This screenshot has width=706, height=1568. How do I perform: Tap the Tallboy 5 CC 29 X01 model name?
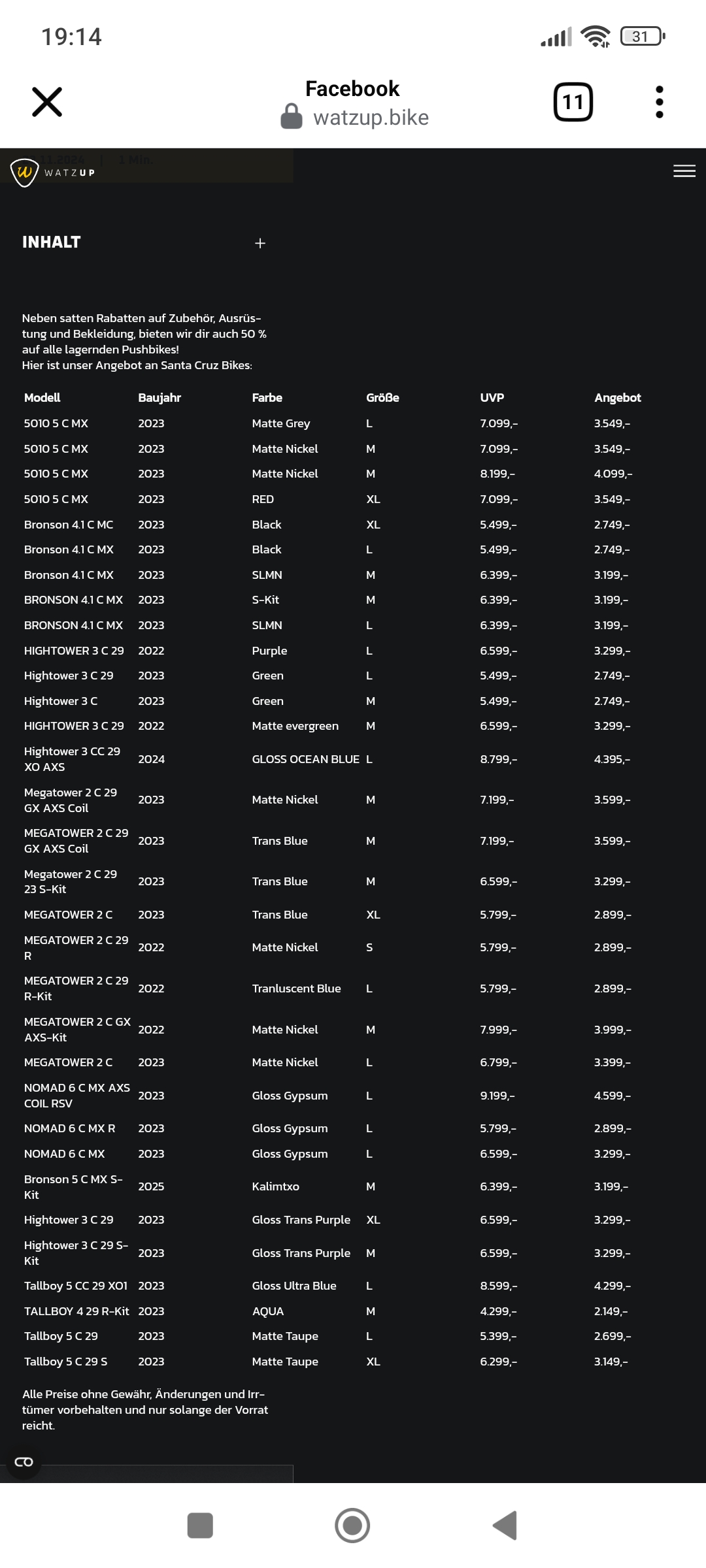(x=76, y=1286)
